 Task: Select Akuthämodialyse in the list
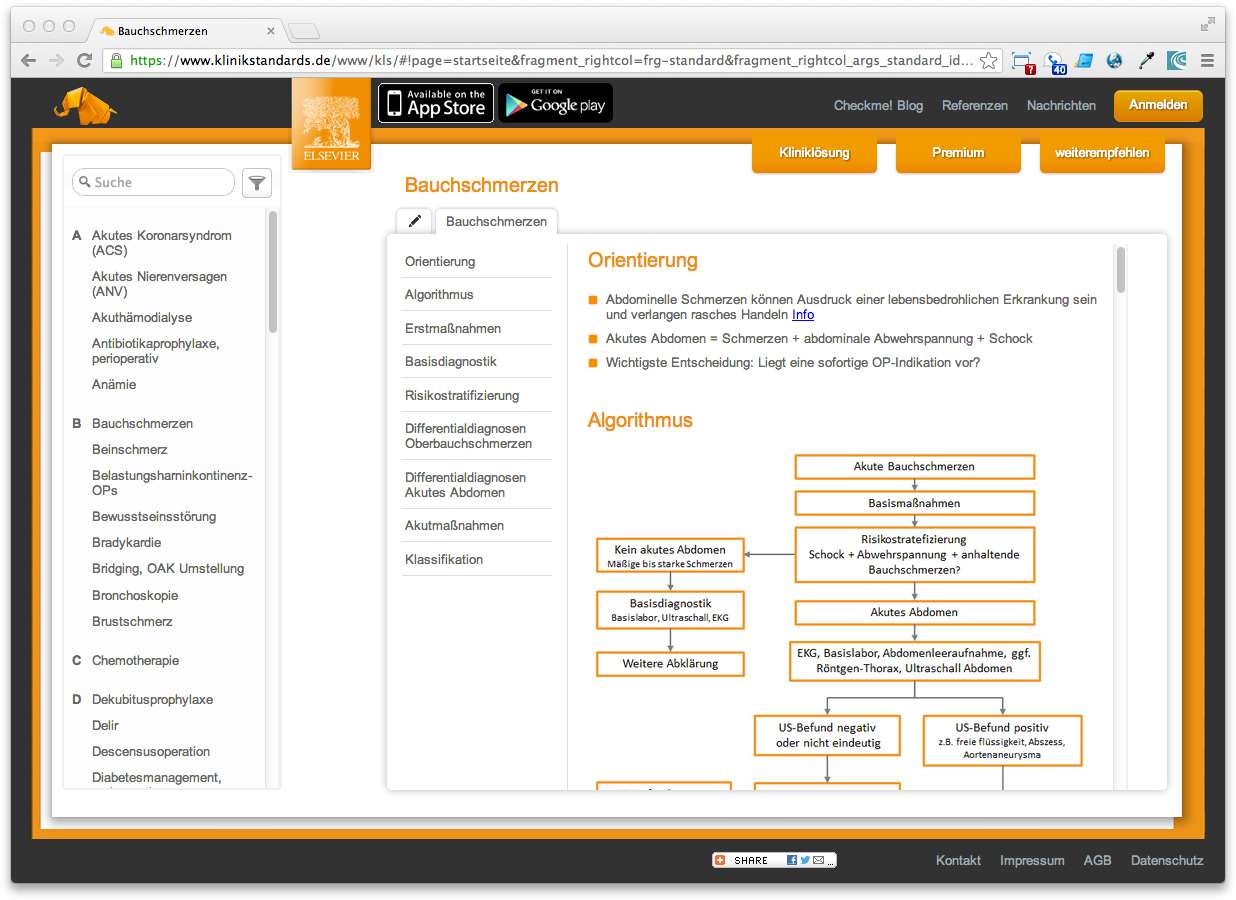[142, 317]
